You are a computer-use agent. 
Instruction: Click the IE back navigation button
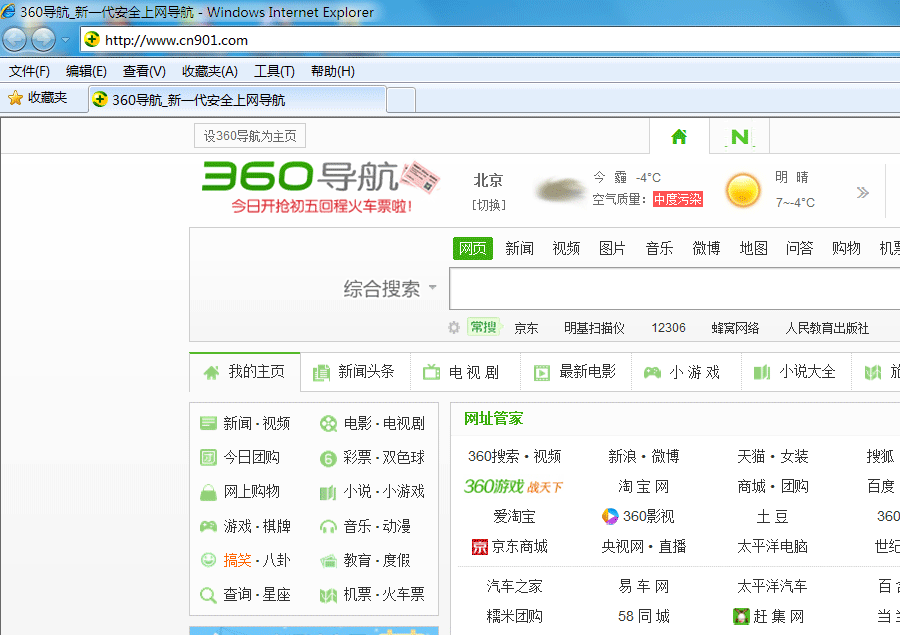(x=15, y=40)
